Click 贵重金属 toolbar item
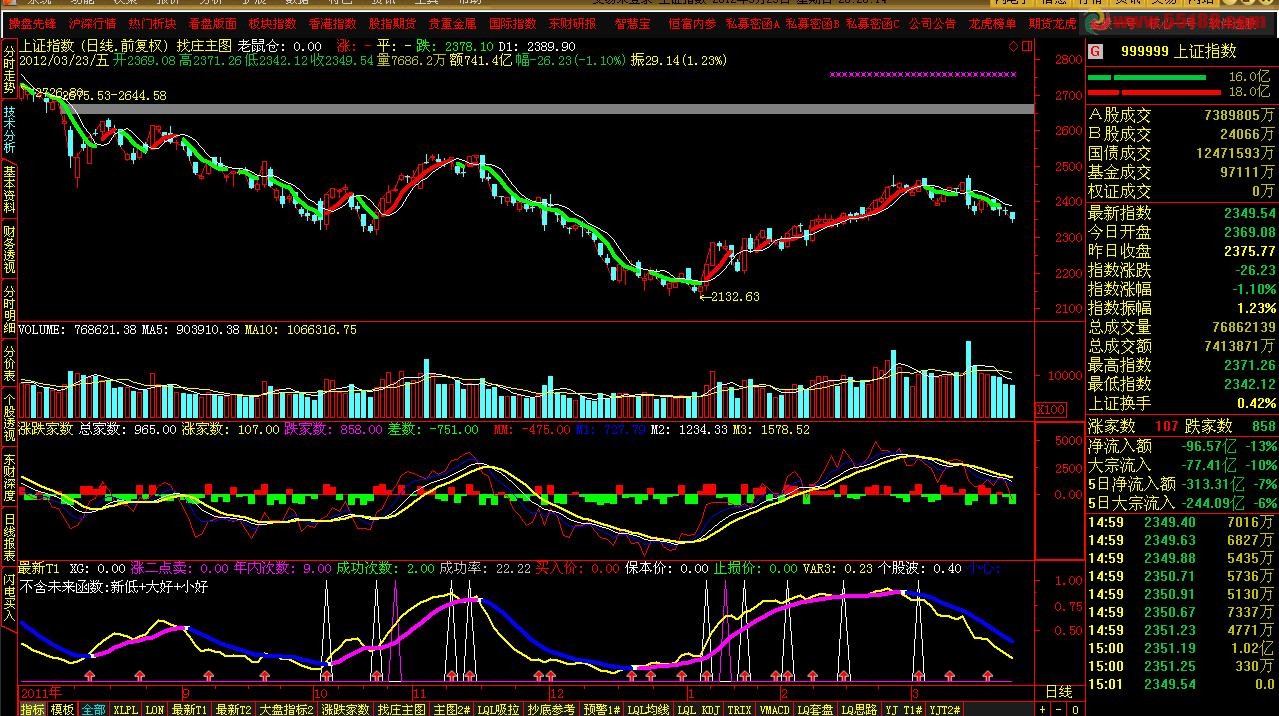Viewport: 1279px width, 716px height. click(x=452, y=23)
